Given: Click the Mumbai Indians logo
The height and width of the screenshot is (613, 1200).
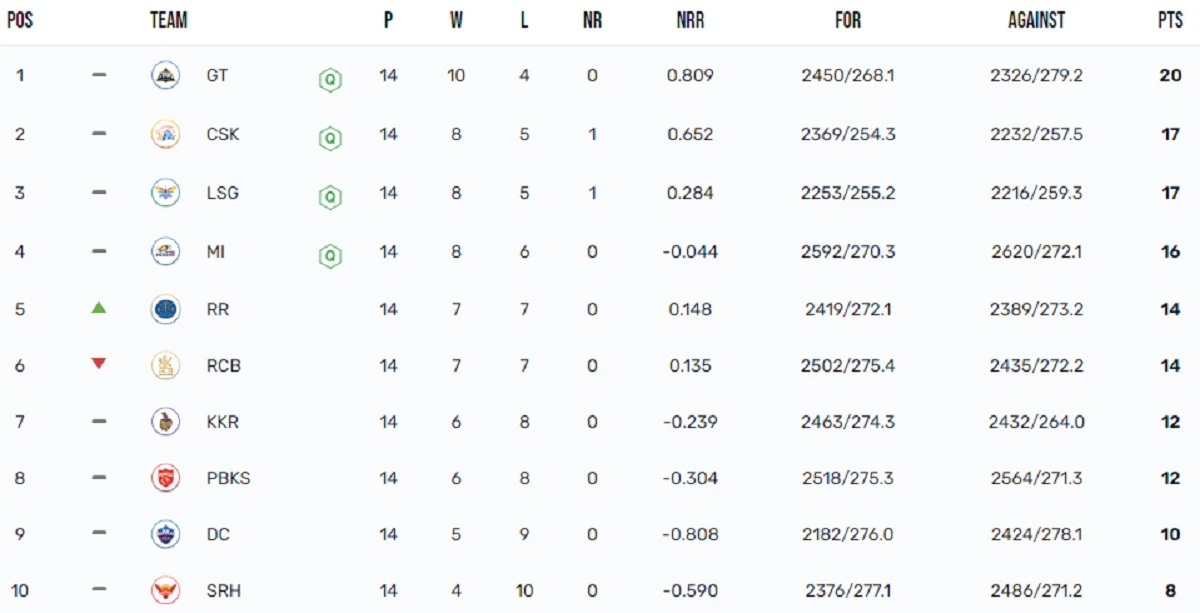Looking at the screenshot, I should [165, 252].
